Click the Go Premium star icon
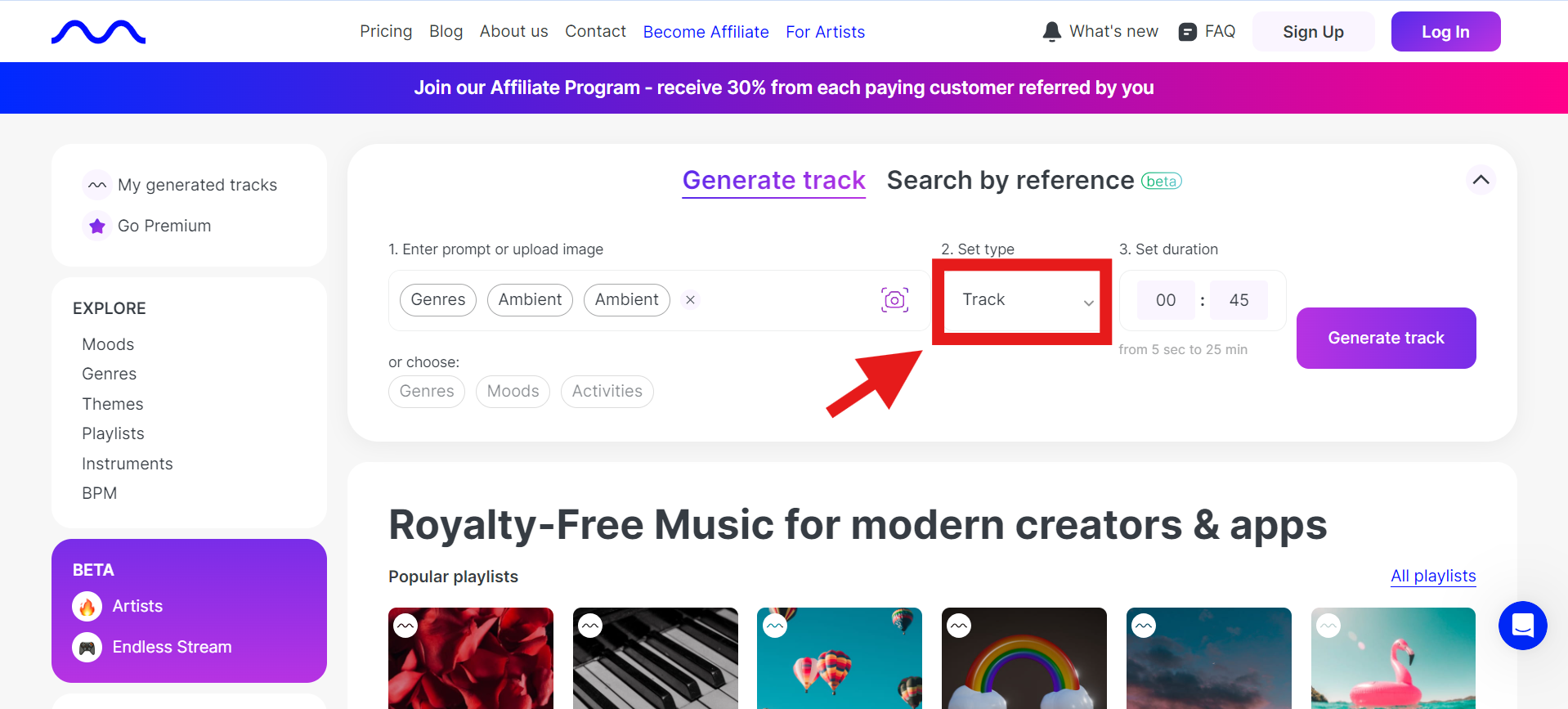Viewport: 1568px width, 709px height. (x=97, y=226)
